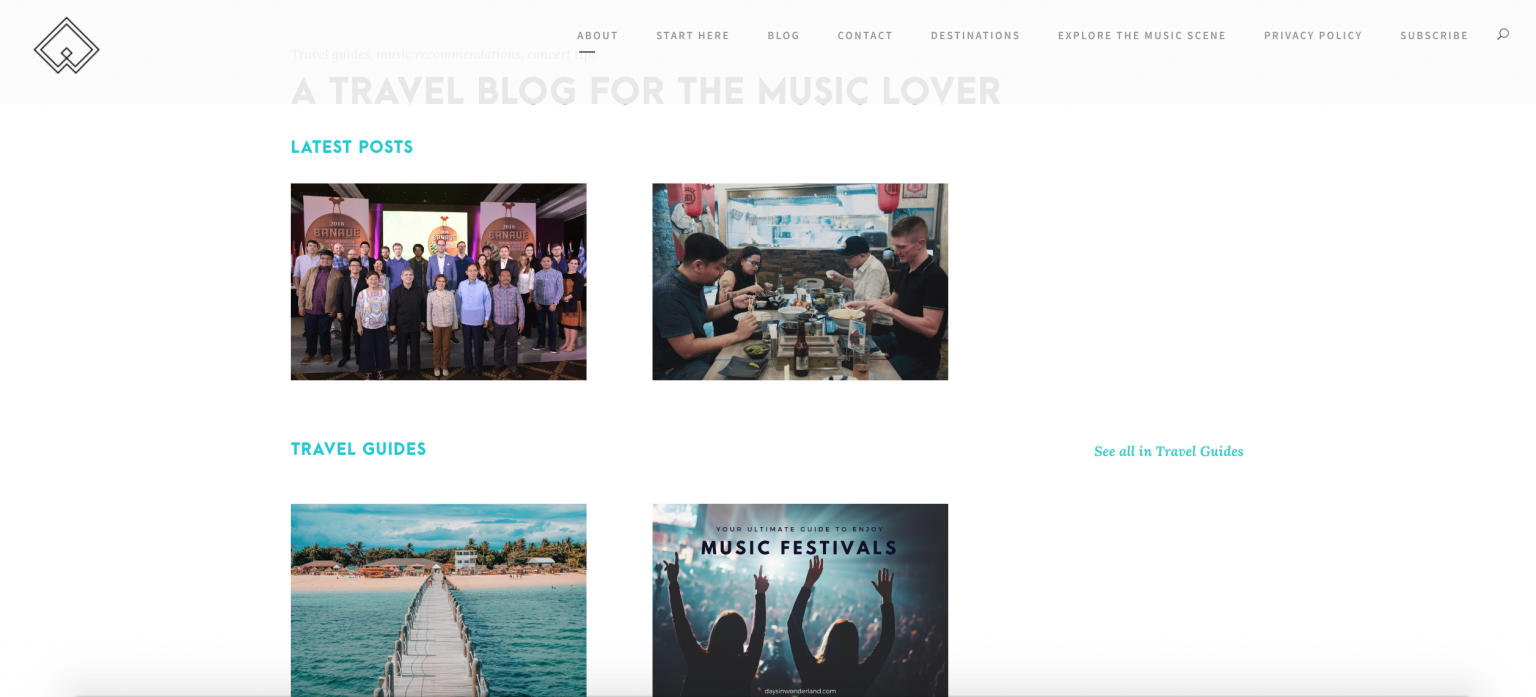Open the restaurant dining photo post
The image size is (1536, 697).
[x=800, y=282]
